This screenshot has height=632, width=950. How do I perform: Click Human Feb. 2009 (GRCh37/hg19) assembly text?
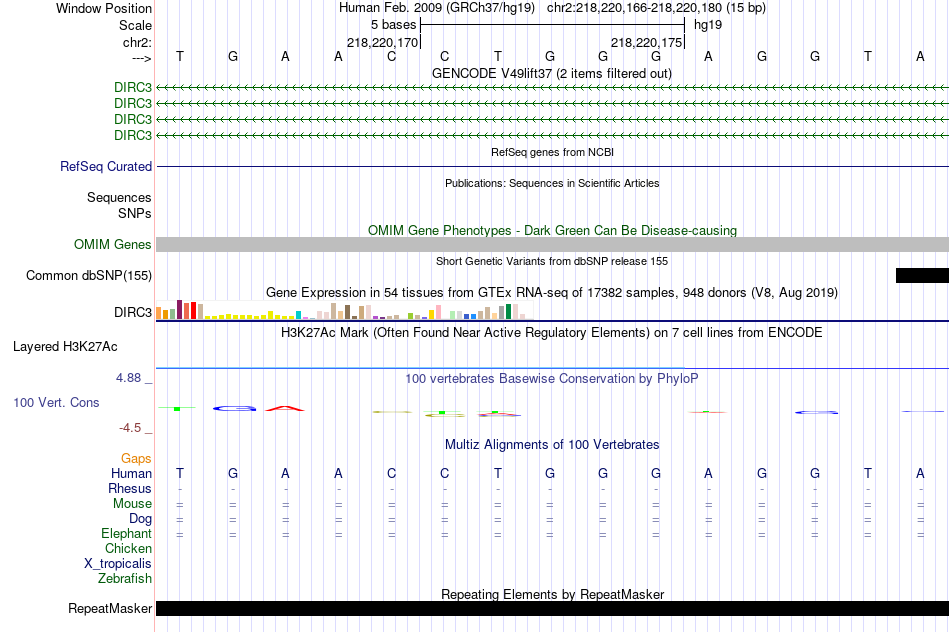[x=437, y=8]
